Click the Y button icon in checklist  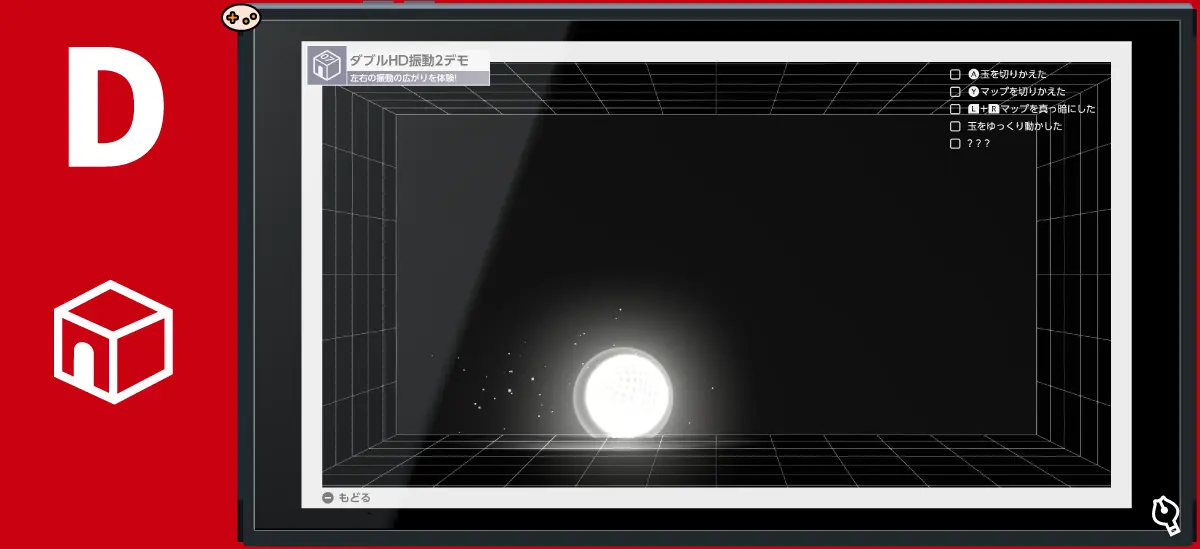(972, 92)
